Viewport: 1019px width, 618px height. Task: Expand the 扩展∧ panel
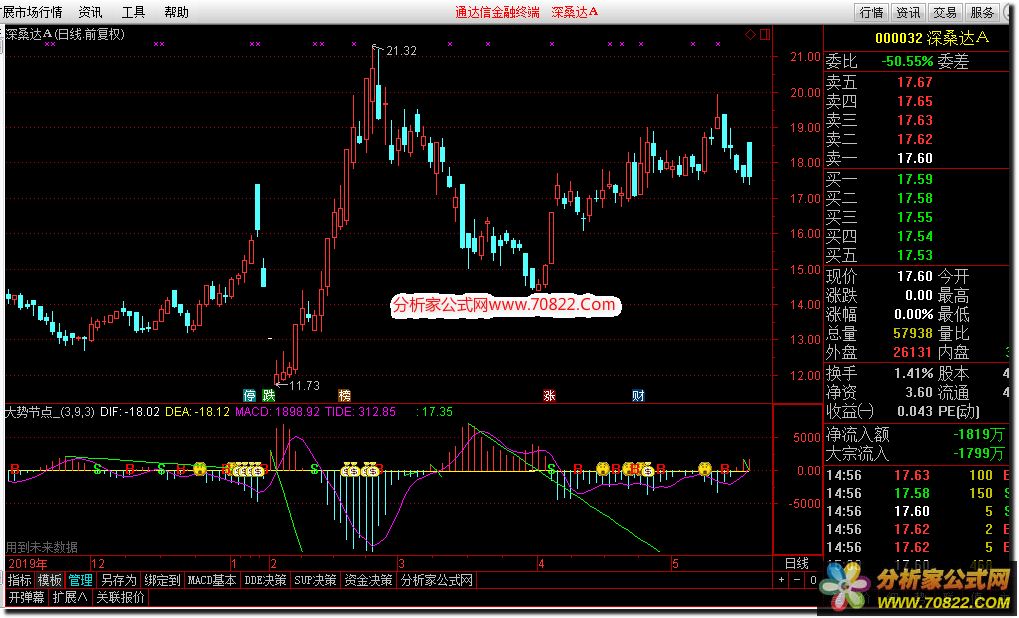pos(70,597)
